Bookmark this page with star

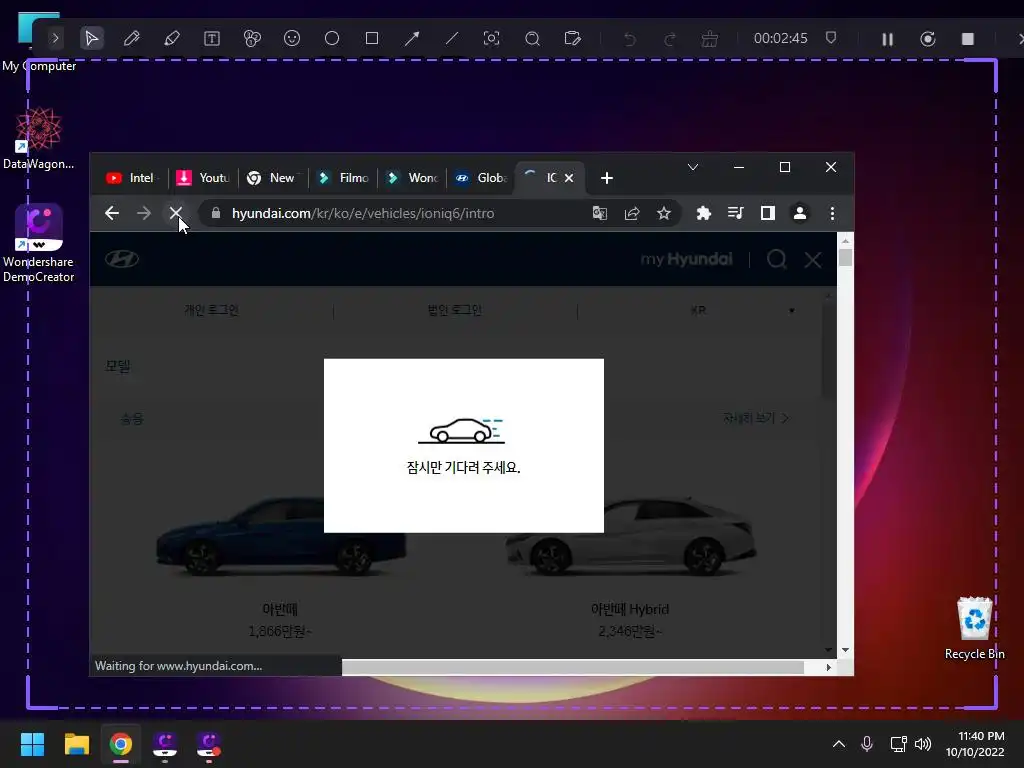[x=664, y=213]
